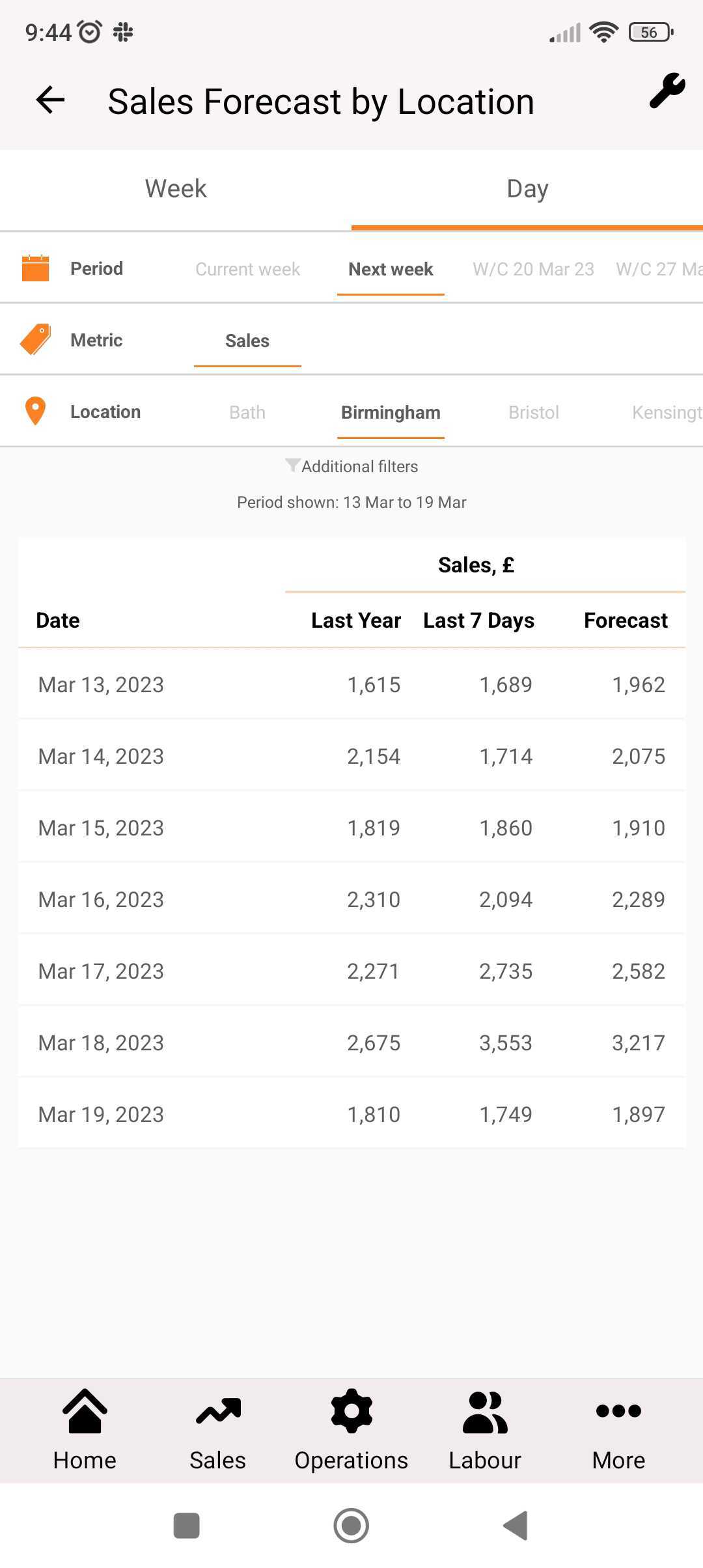The width and height of the screenshot is (703, 1568).
Task: Select the Sales metric option
Action: 247,341
